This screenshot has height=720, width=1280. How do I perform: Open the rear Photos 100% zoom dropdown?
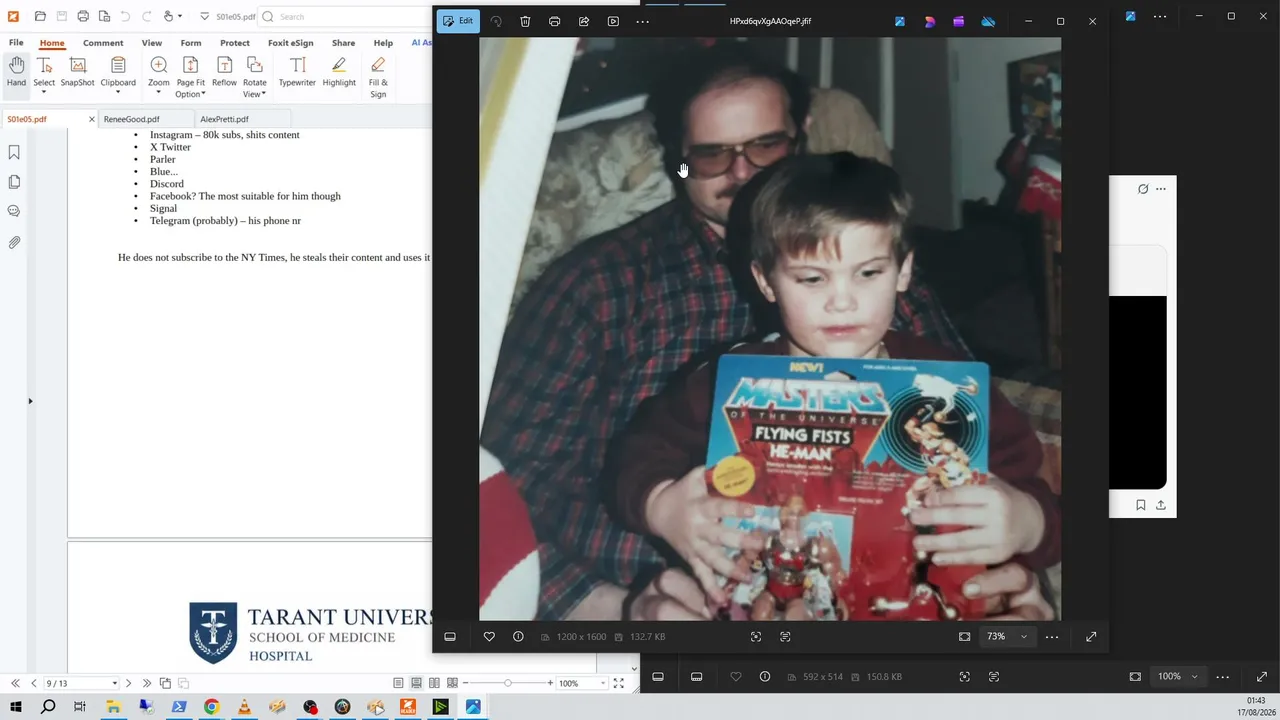click(1177, 677)
